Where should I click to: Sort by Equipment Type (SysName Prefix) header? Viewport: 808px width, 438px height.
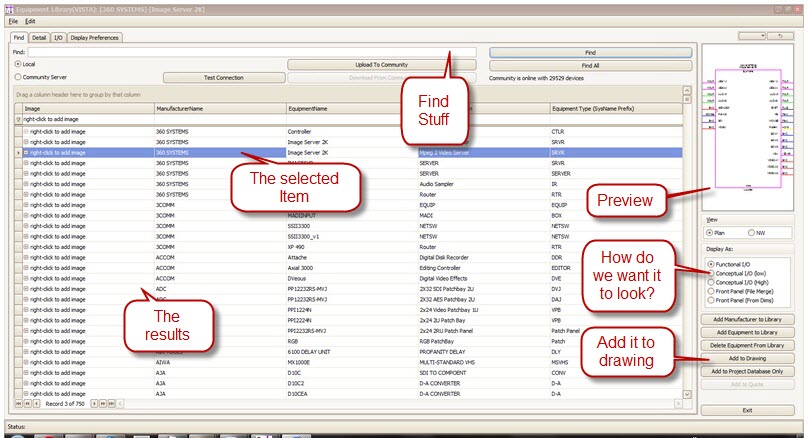[616, 109]
